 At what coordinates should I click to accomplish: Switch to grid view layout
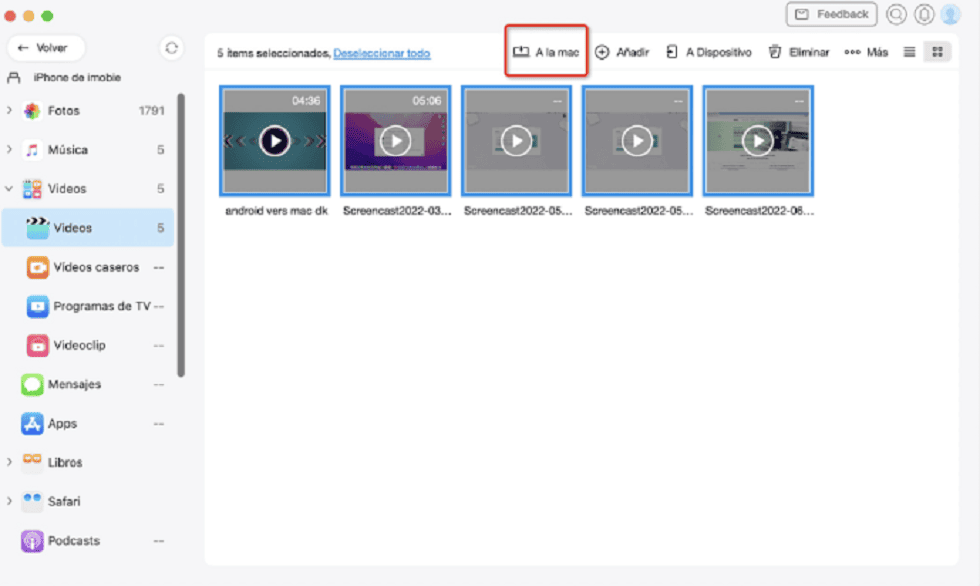937,50
